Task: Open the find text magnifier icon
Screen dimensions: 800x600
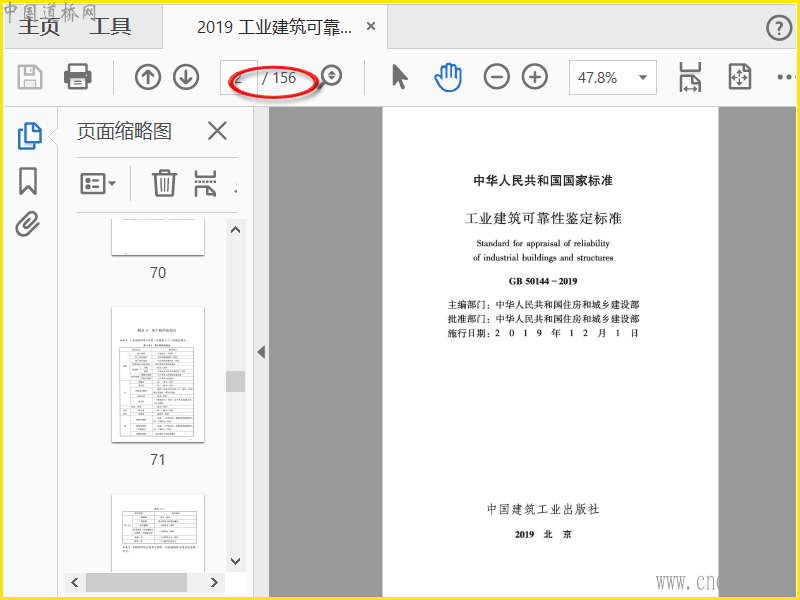Action: click(x=330, y=77)
